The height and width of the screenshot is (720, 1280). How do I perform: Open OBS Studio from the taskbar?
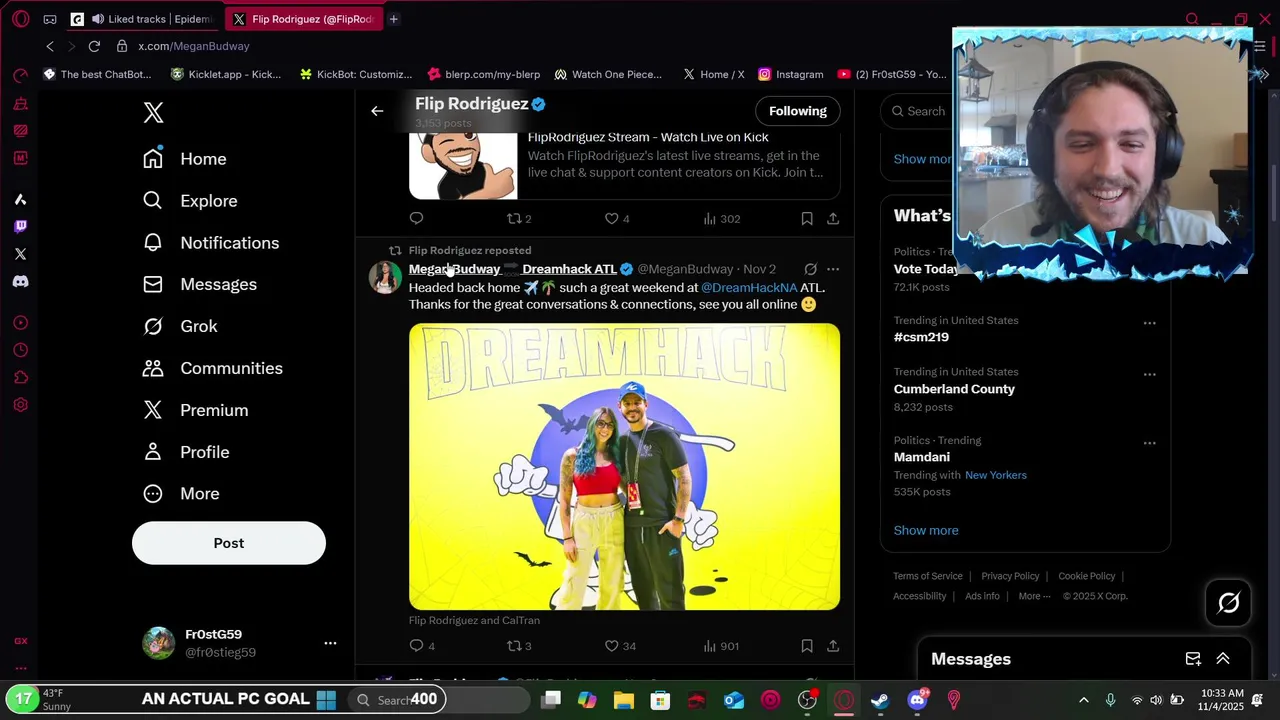click(x=807, y=700)
